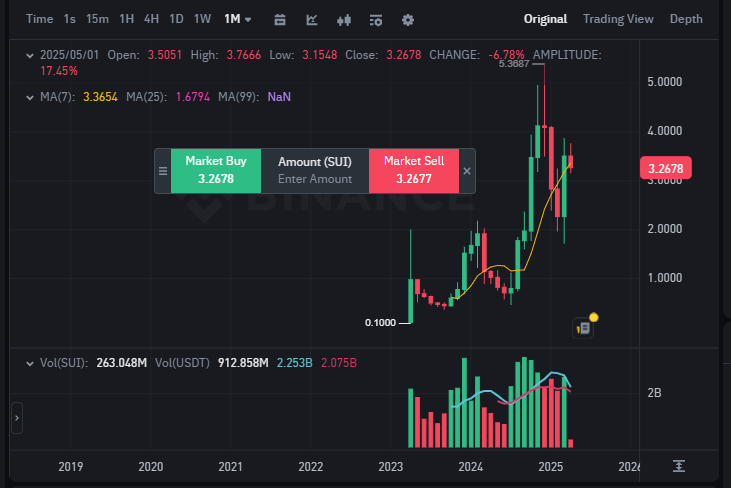Click the Vol(USDT) 912.858M value
The width and height of the screenshot is (731, 488).
click(x=243, y=363)
